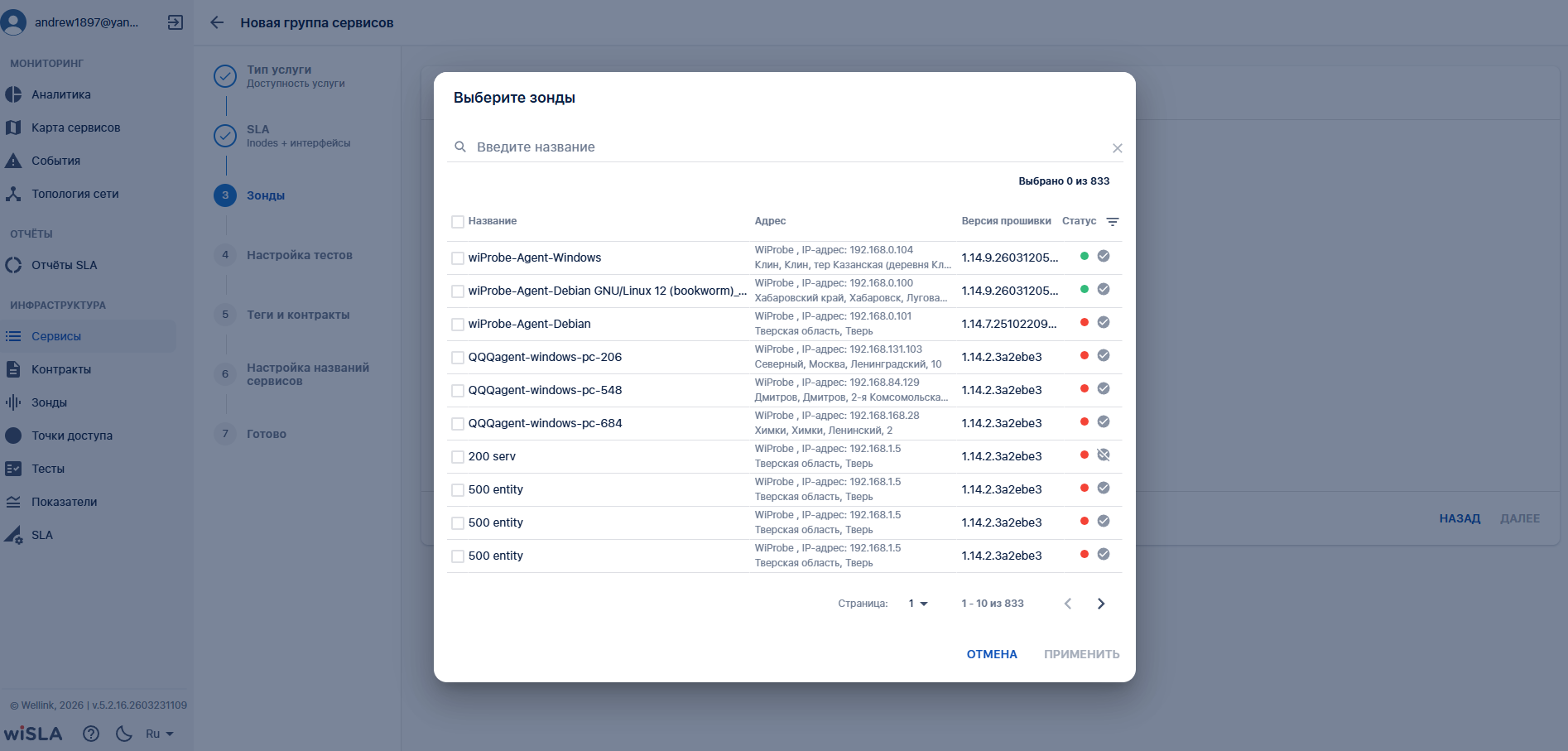Screen dimensions: 1568x751
Task: Clear the search field with X icon
Action: (1117, 148)
